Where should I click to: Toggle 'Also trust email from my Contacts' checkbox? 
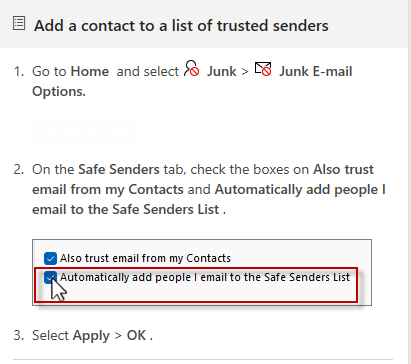(50, 258)
